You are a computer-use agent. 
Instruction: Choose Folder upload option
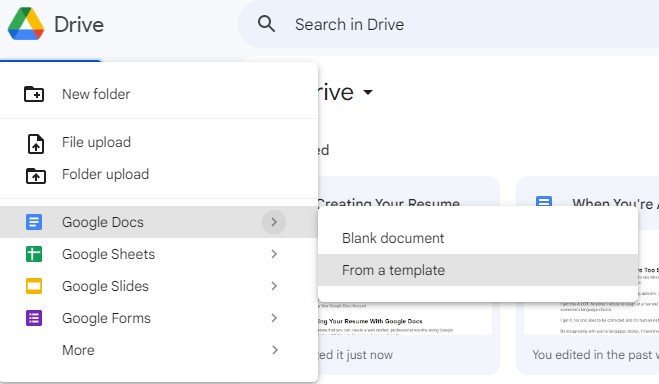[159, 174]
